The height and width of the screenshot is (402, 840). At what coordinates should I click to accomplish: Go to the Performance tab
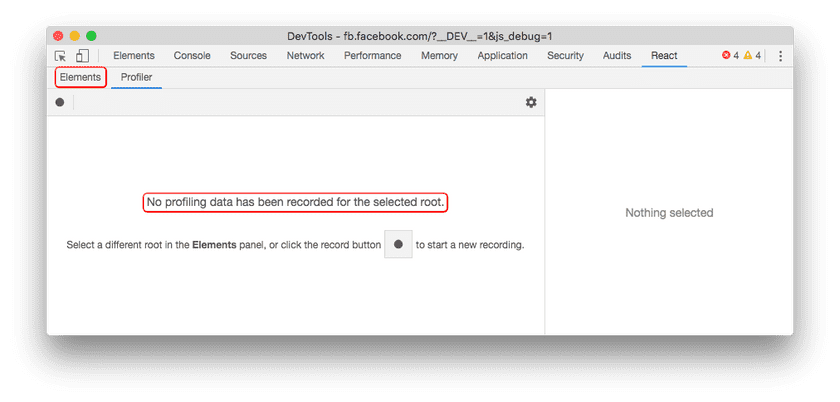pyautogui.click(x=372, y=56)
